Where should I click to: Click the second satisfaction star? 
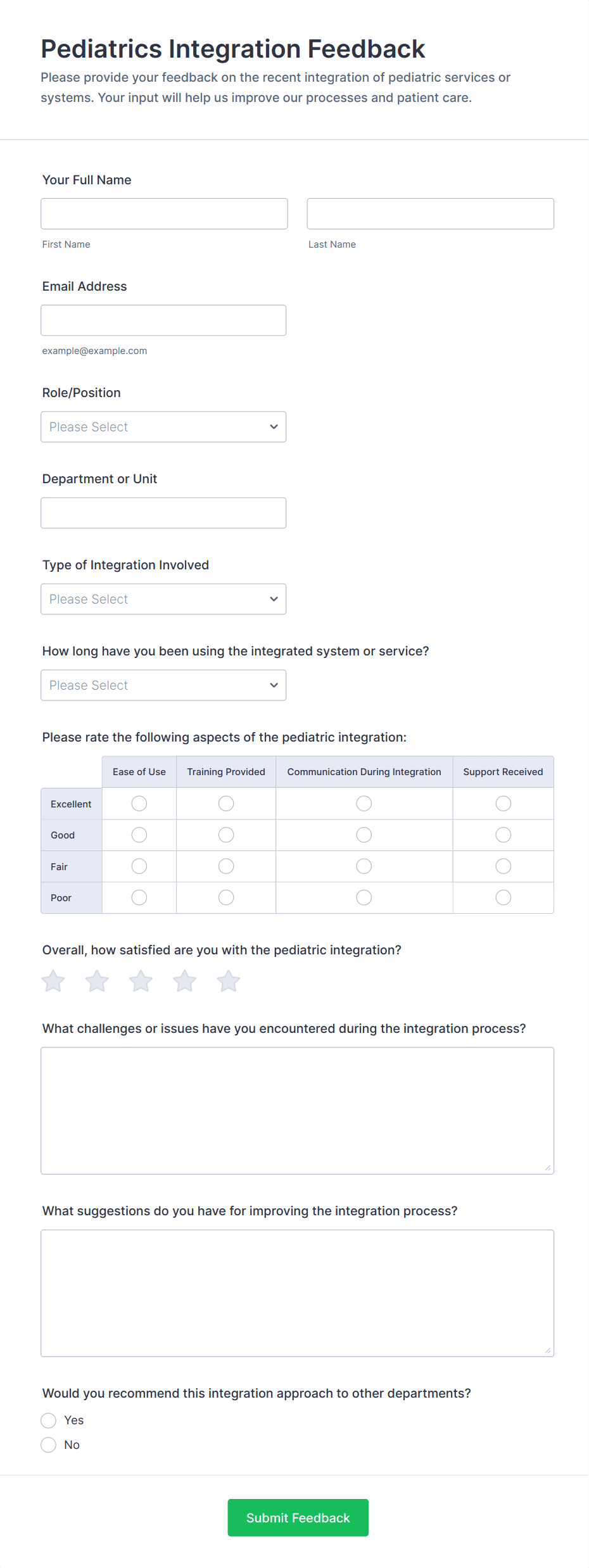point(97,982)
